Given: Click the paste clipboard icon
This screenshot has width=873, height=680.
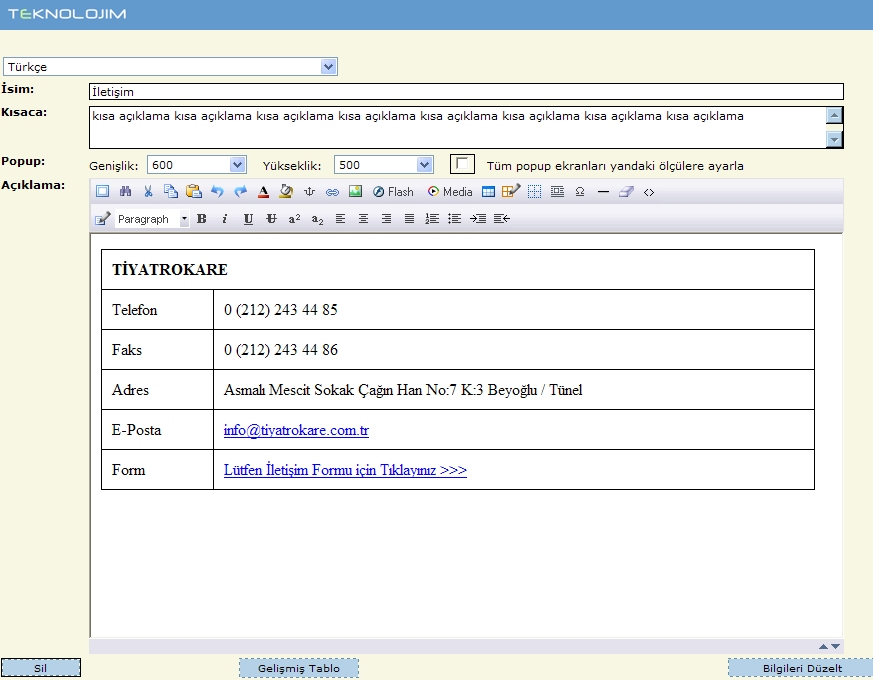Looking at the screenshot, I should pyautogui.click(x=194, y=192).
